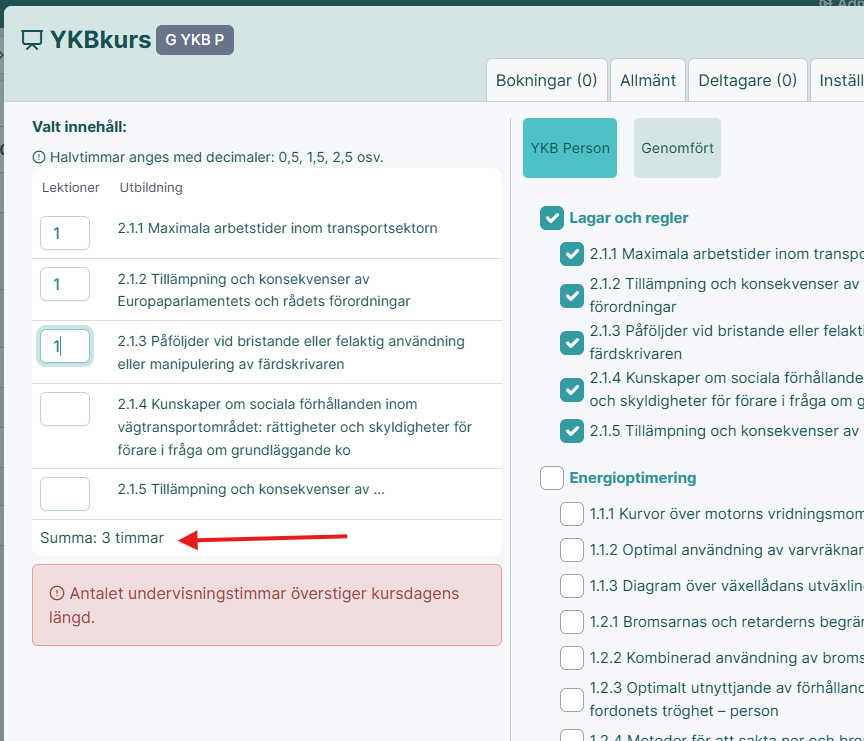Check 1.1.1 Kurvor över motorns checkbox
This screenshot has height=741, width=864.
click(x=572, y=514)
